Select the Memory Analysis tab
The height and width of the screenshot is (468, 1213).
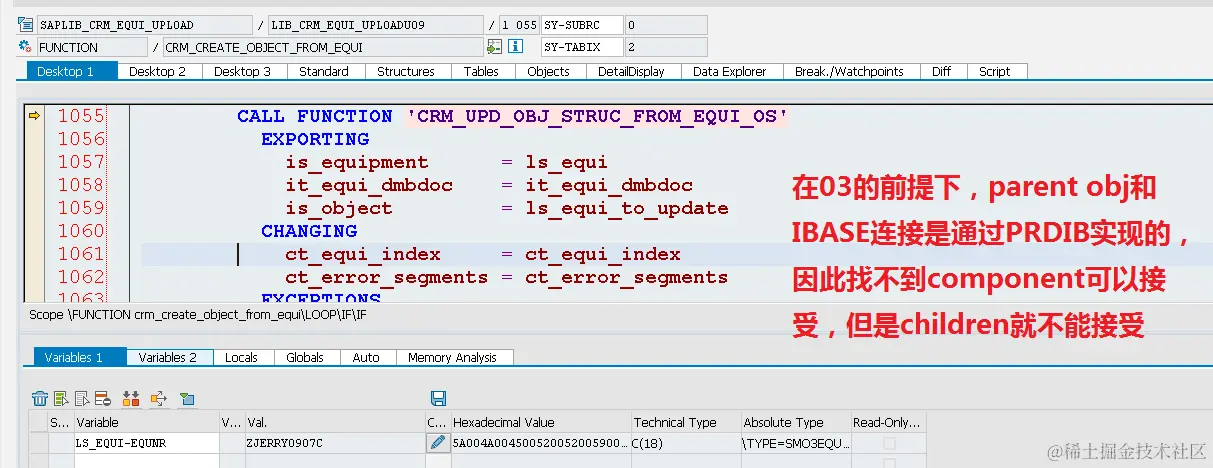(455, 357)
